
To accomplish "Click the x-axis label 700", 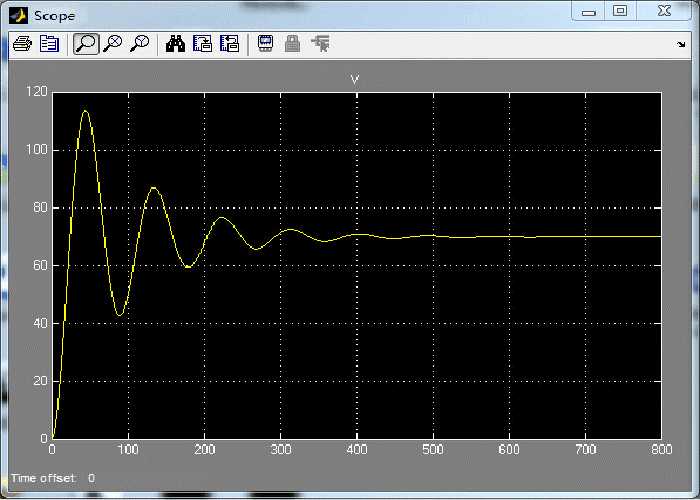I will pyautogui.click(x=585, y=449).
